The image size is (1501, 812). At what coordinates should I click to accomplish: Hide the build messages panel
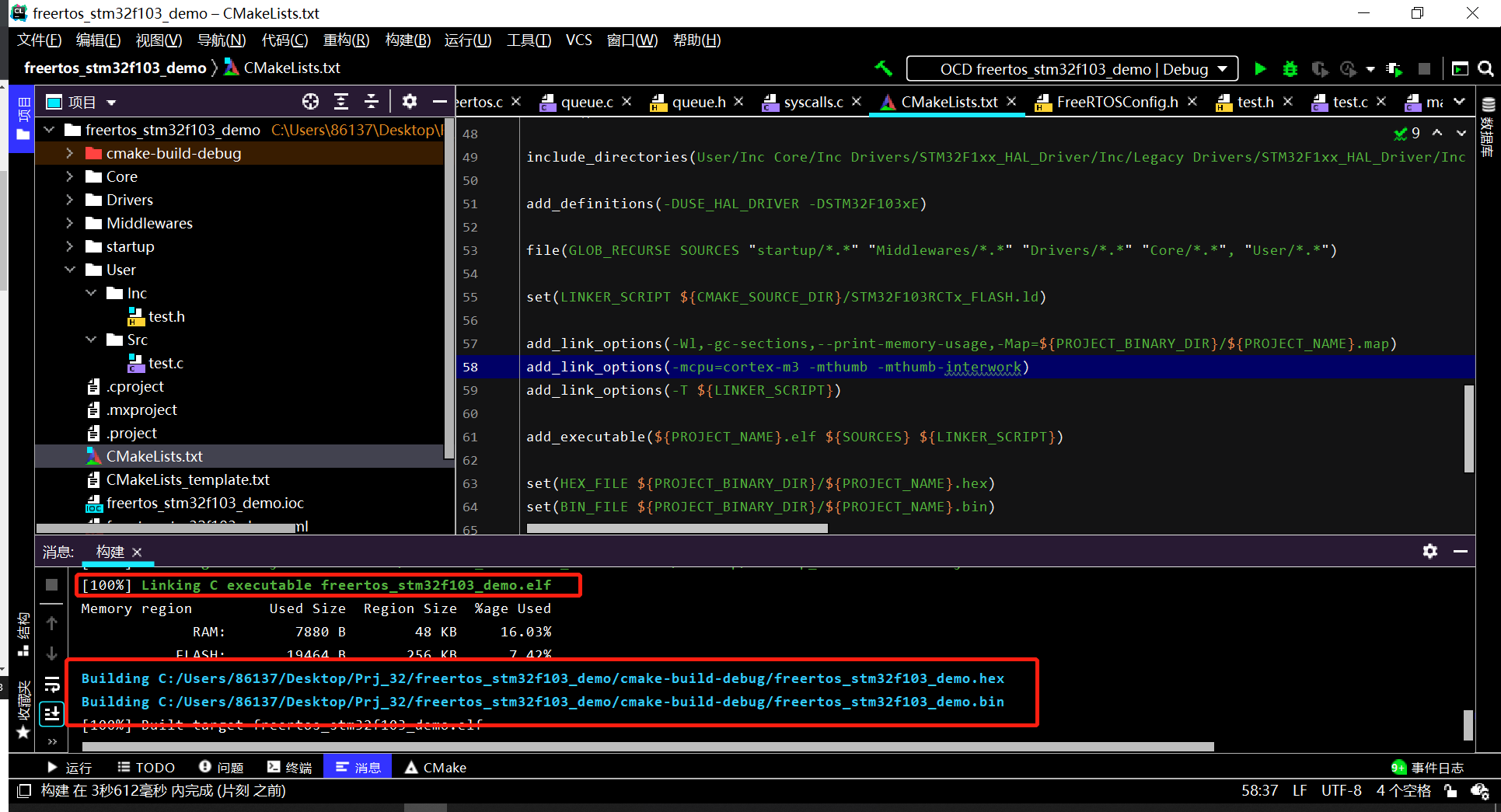click(1461, 551)
